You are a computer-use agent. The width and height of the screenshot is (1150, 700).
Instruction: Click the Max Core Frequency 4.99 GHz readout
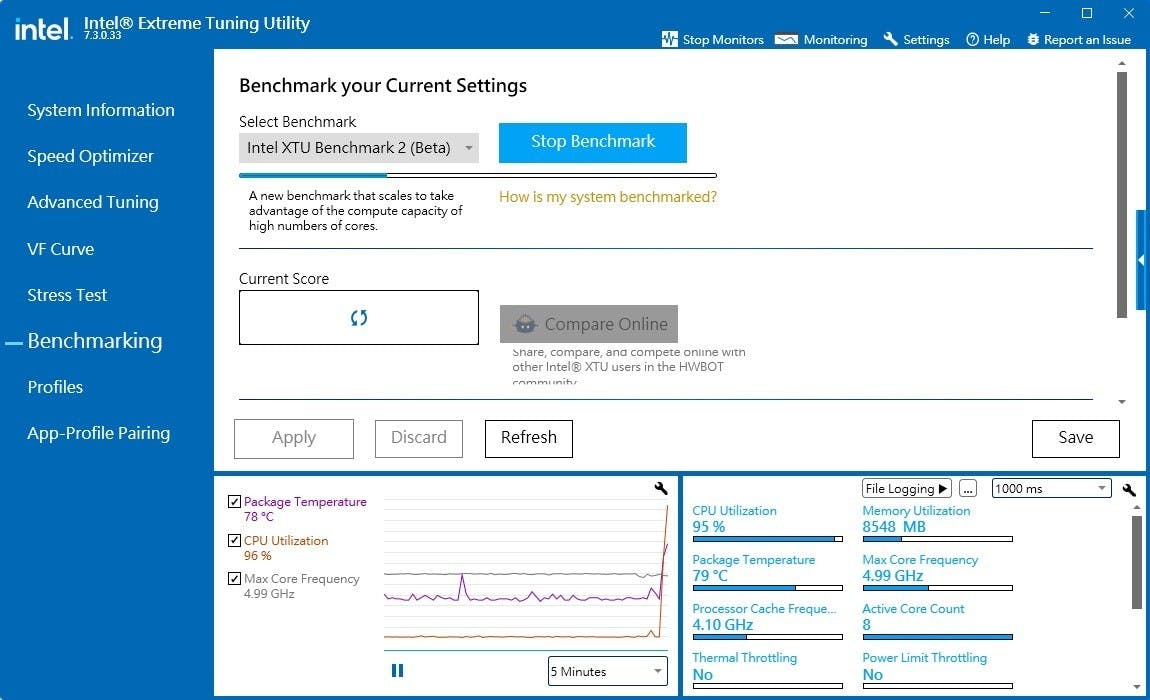click(893, 576)
